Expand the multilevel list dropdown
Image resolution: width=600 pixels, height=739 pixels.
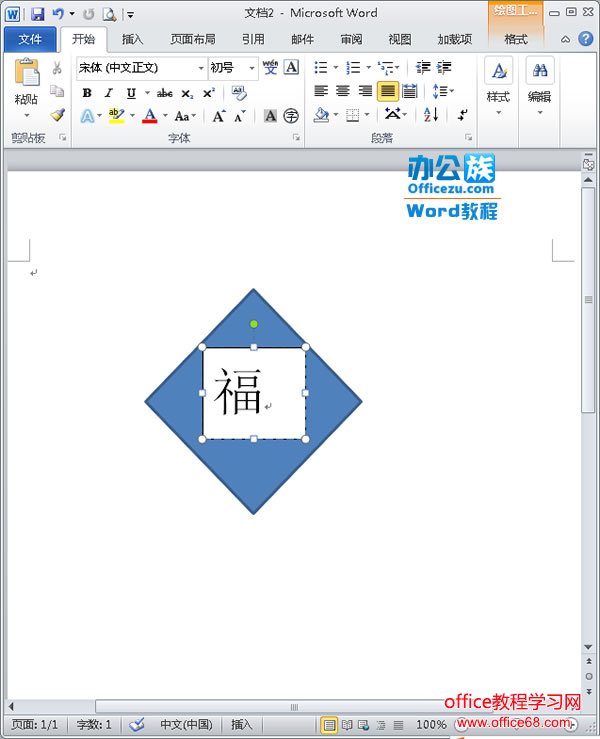[x=397, y=67]
